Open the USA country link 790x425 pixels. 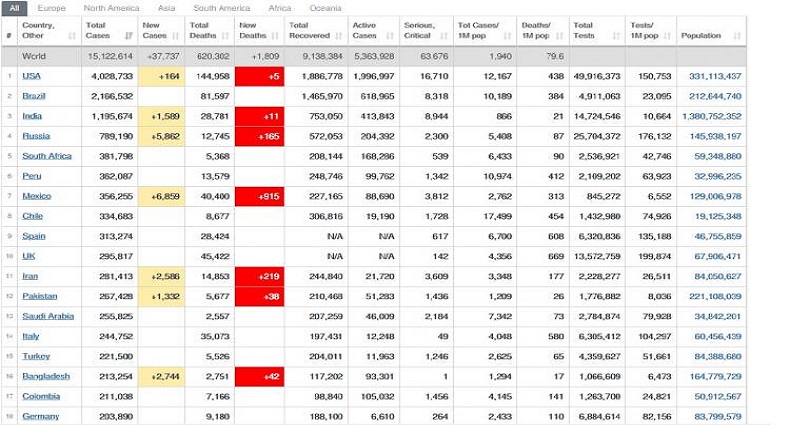coord(30,76)
